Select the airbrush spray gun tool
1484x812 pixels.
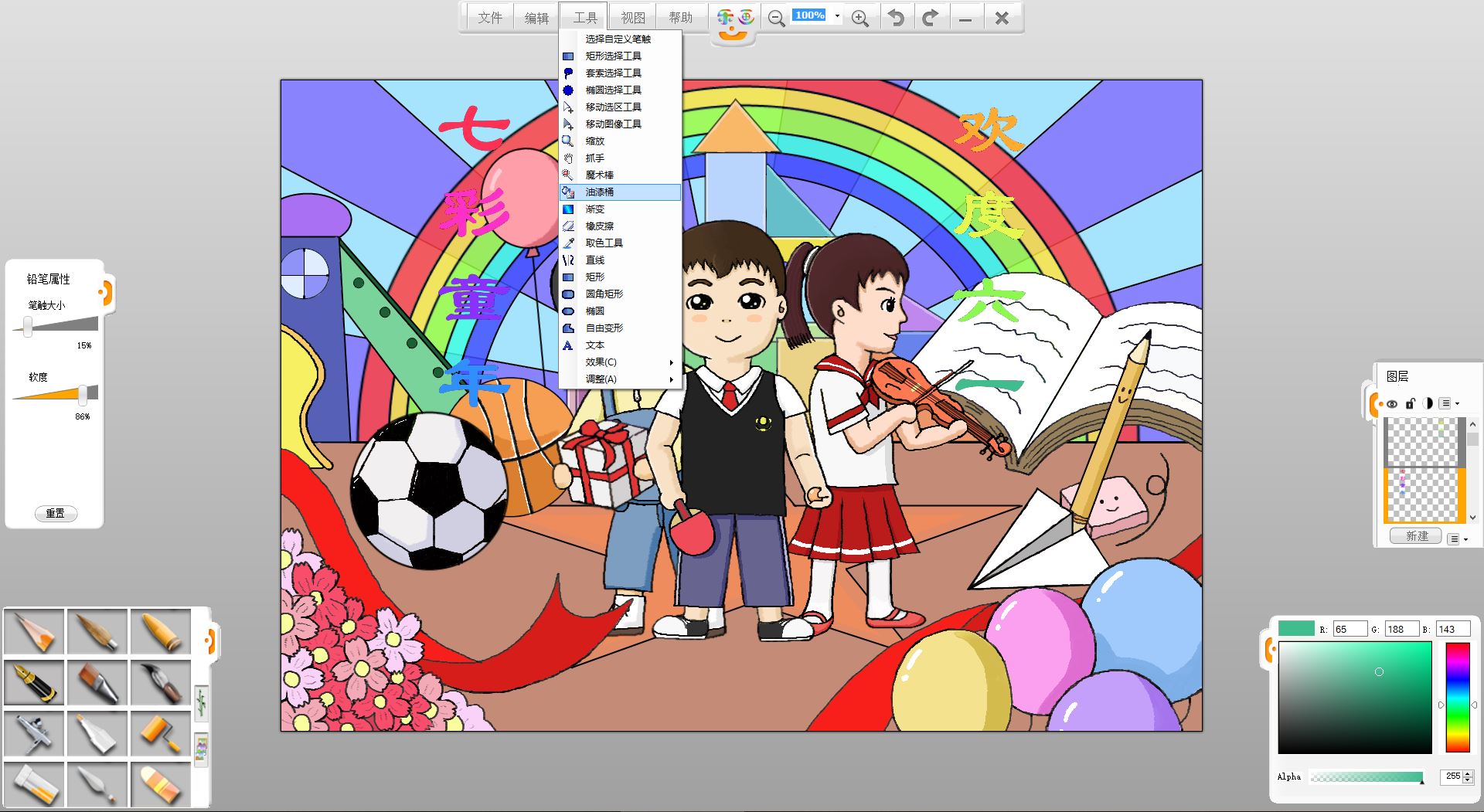[35, 734]
